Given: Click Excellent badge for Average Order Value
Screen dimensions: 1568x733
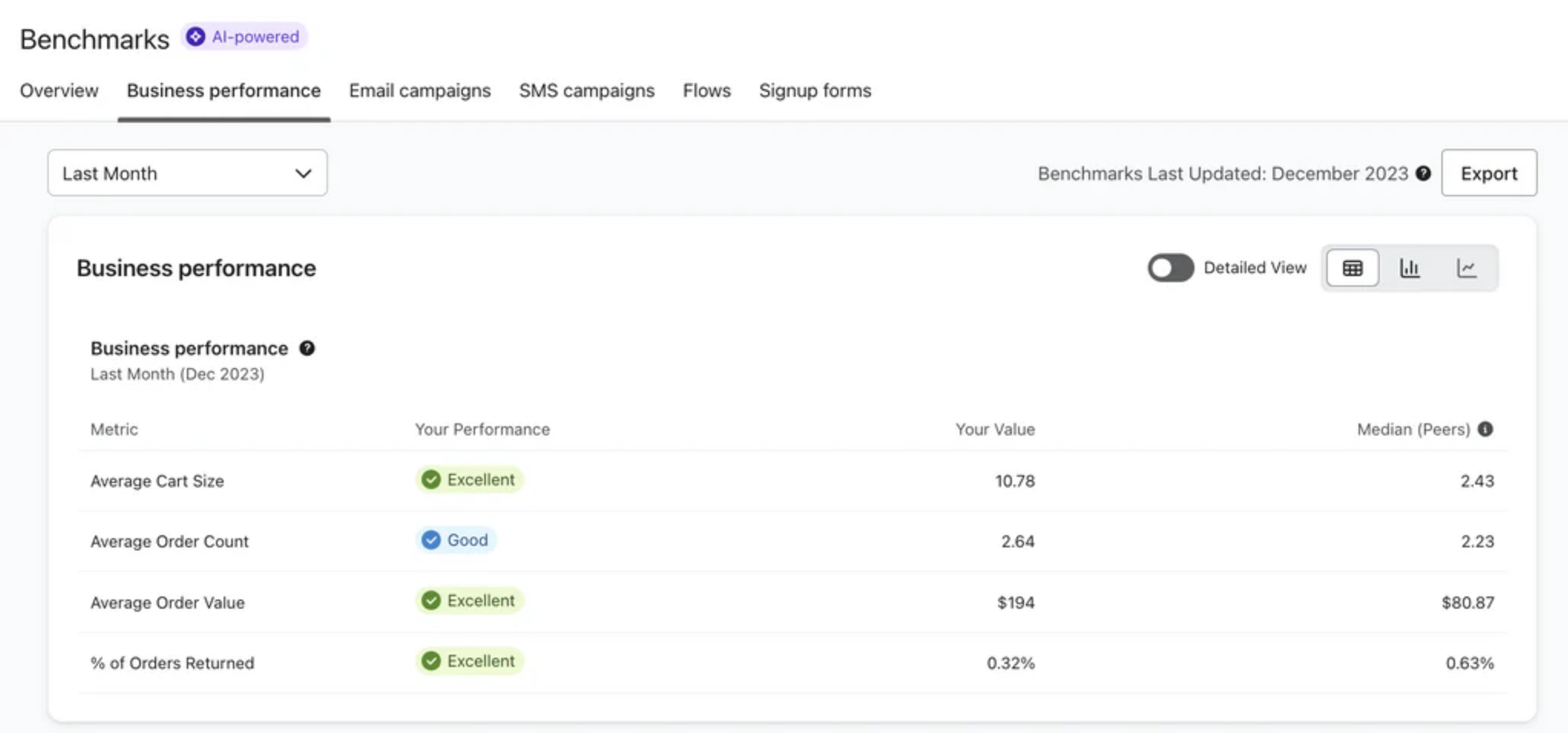Looking at the screenshot, I should click(x=470, y=601).
